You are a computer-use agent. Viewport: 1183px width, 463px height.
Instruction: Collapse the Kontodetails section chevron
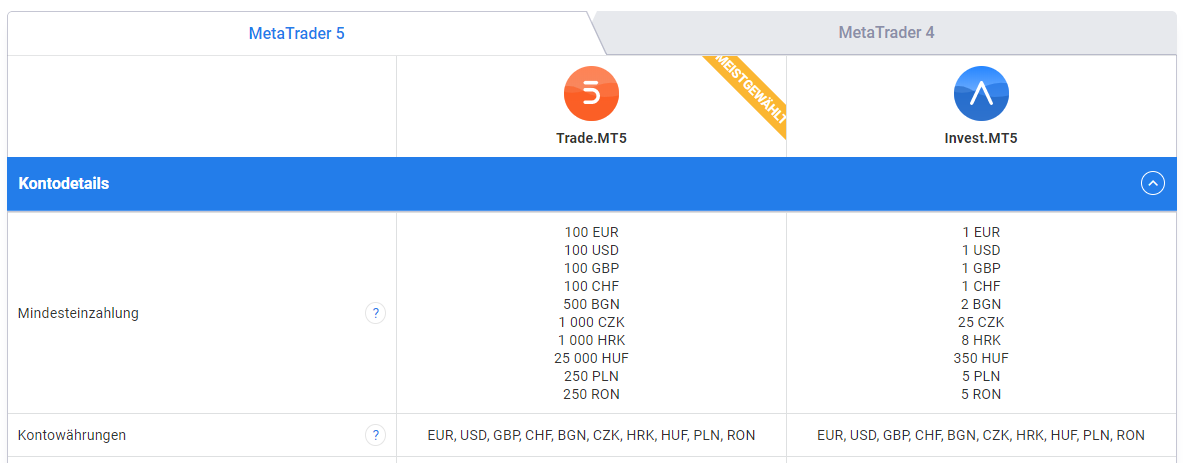click(x=1153, y=183)
